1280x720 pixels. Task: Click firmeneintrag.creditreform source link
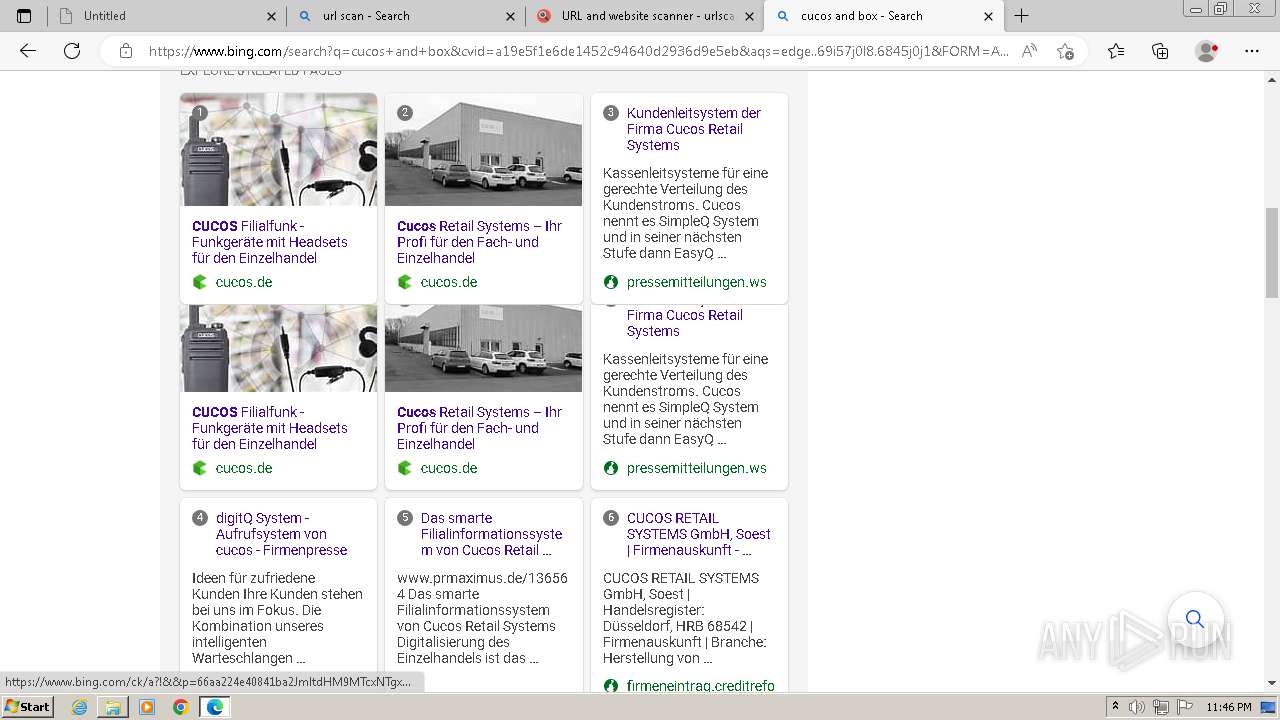(701, 686)
